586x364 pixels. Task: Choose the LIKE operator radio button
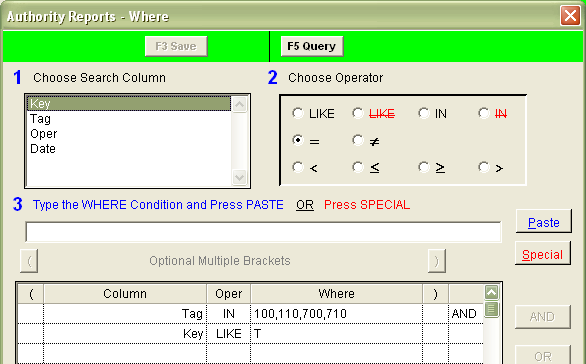298,113
